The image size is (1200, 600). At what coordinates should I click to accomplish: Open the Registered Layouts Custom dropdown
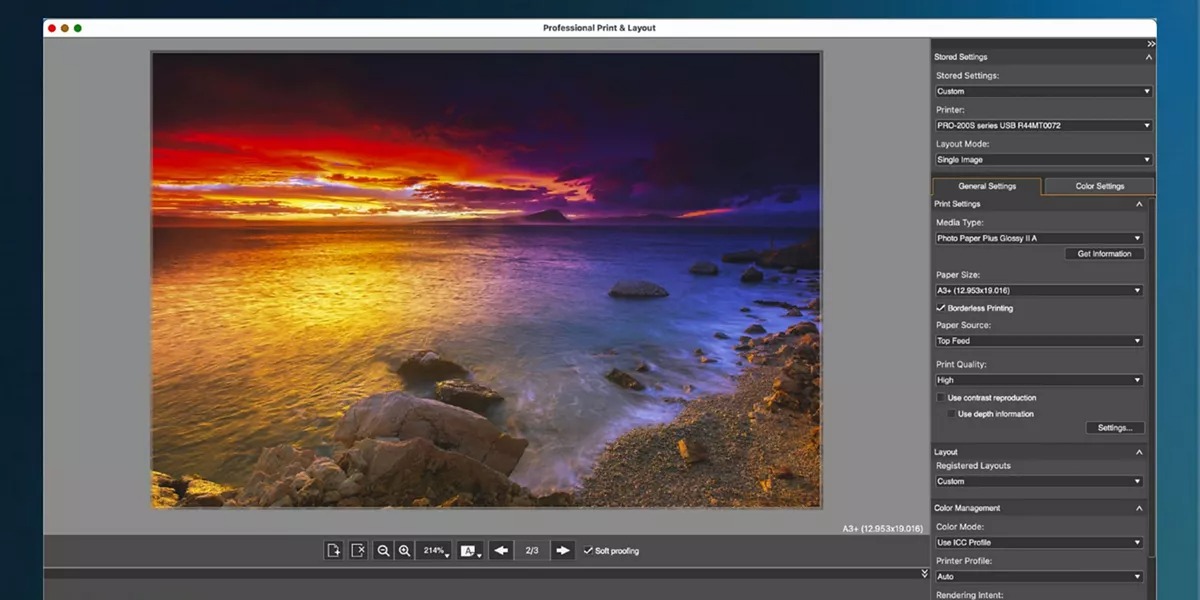click(1039, 481)
